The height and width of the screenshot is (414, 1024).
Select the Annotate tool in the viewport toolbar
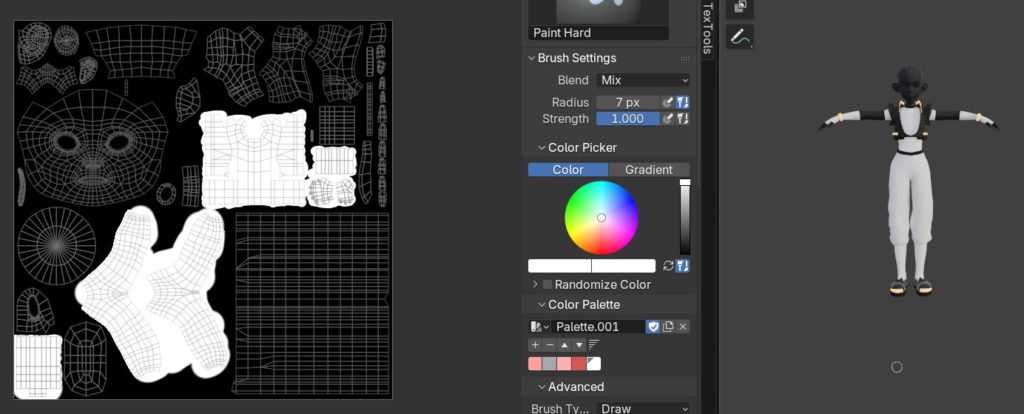pyautogui.click(x=740, y=37)
